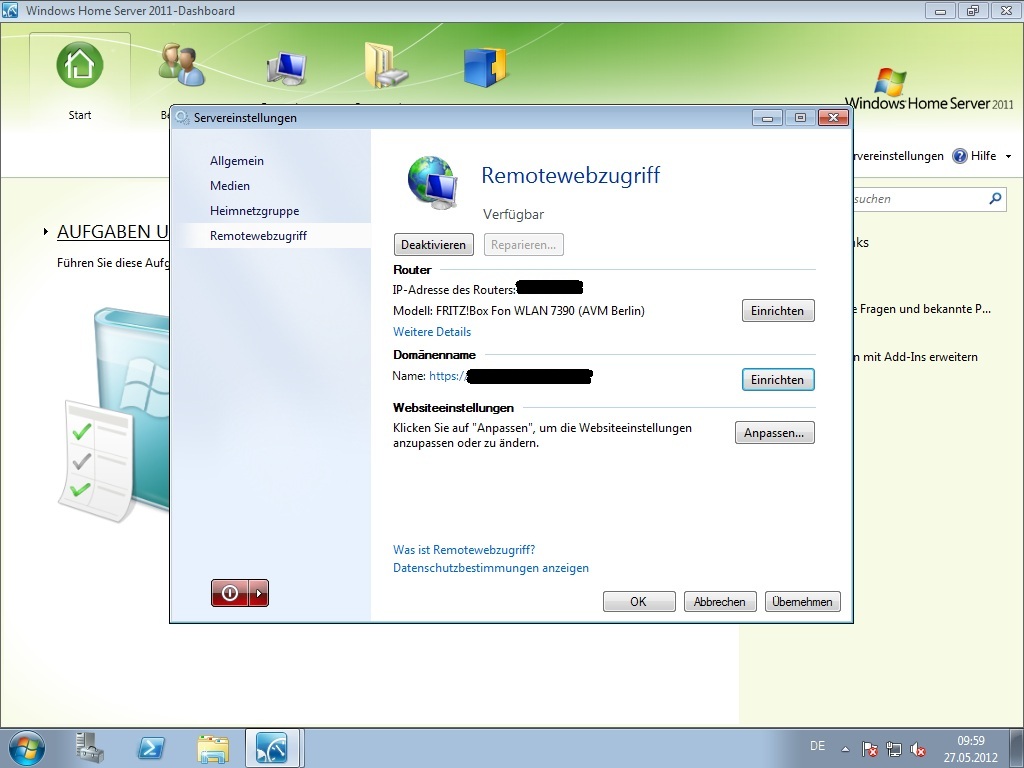Click the Deaktivieren button
Viewport: 1024px width, 768px height.
pos(434,245)
